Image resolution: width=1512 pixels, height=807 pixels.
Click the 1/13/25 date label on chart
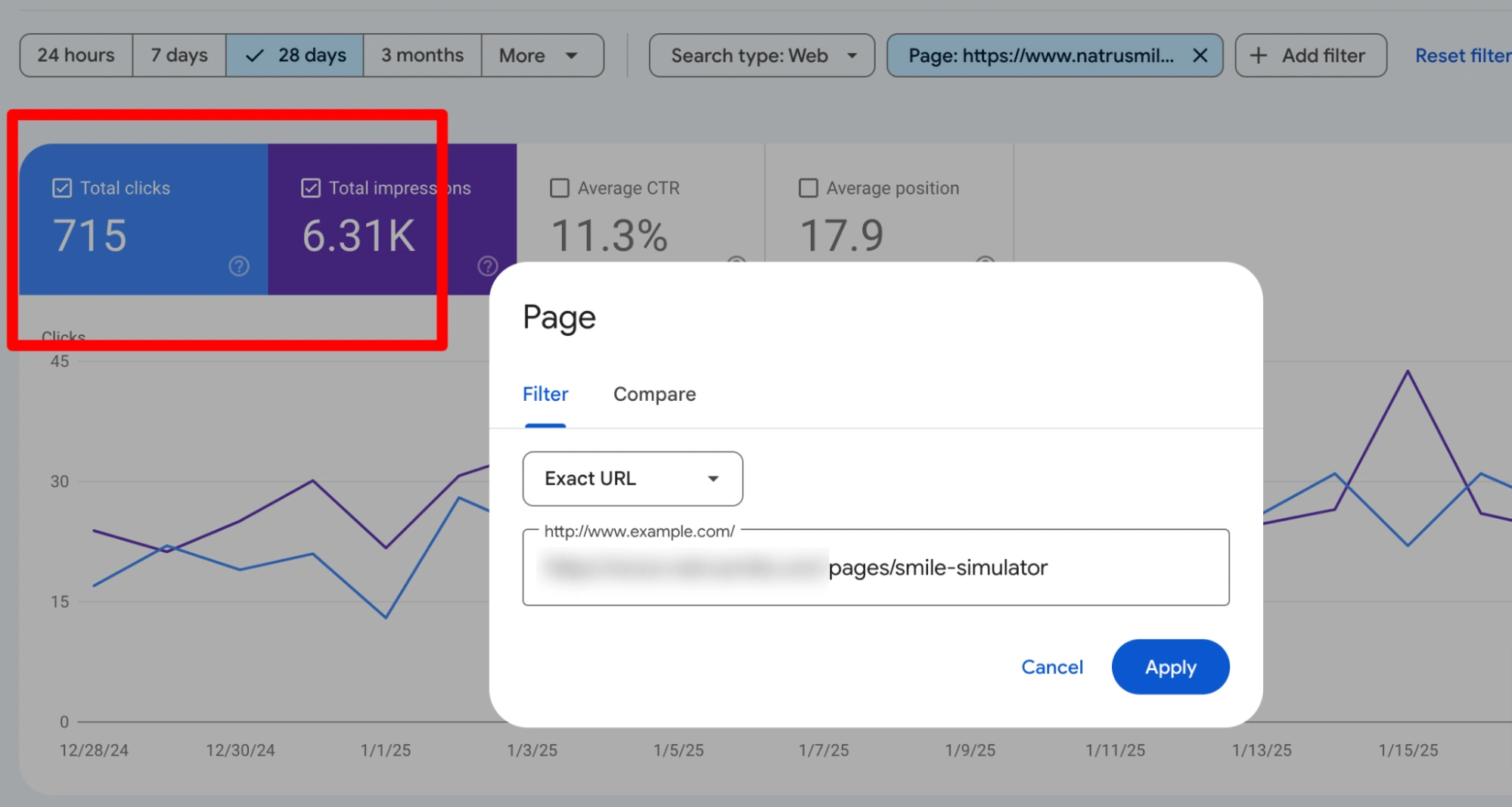click(x=1262, y=750)
